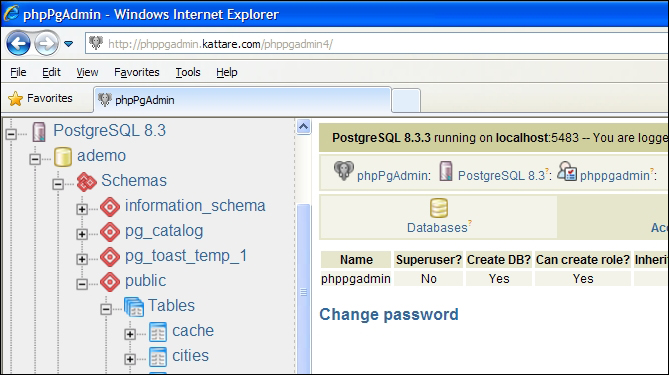This screenshot has width=669, height=375.
Task: Click the phpPgAdmin elephant icon in breadcrumb
Action: pos(343,171)
